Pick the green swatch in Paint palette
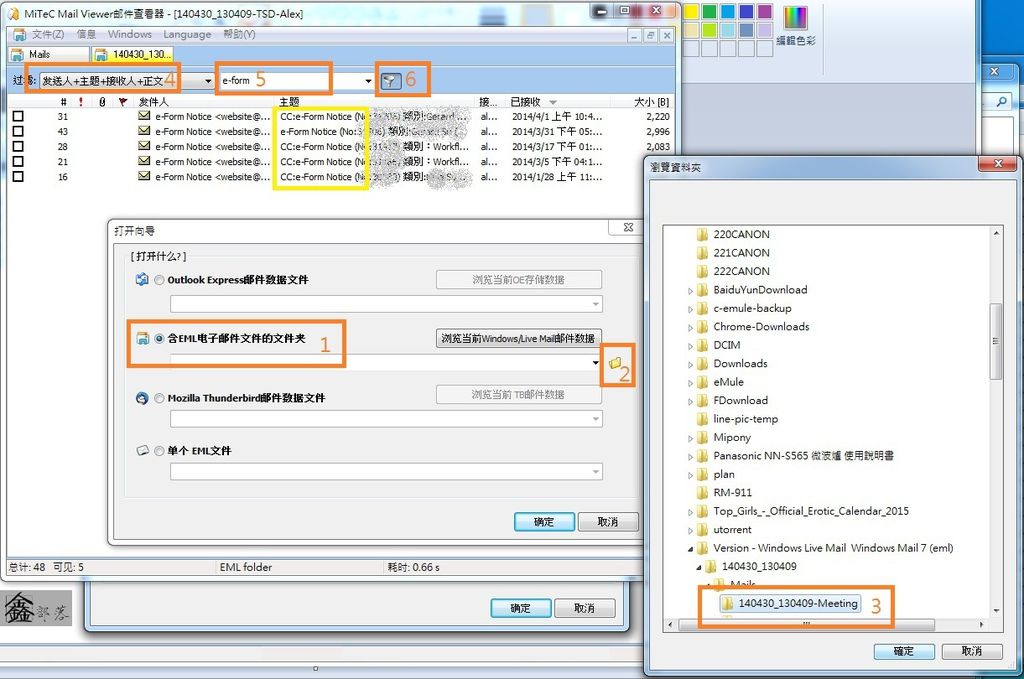The width and height of the screenshot is (1024, 679). pyautogui.click(x=709, y=11)
